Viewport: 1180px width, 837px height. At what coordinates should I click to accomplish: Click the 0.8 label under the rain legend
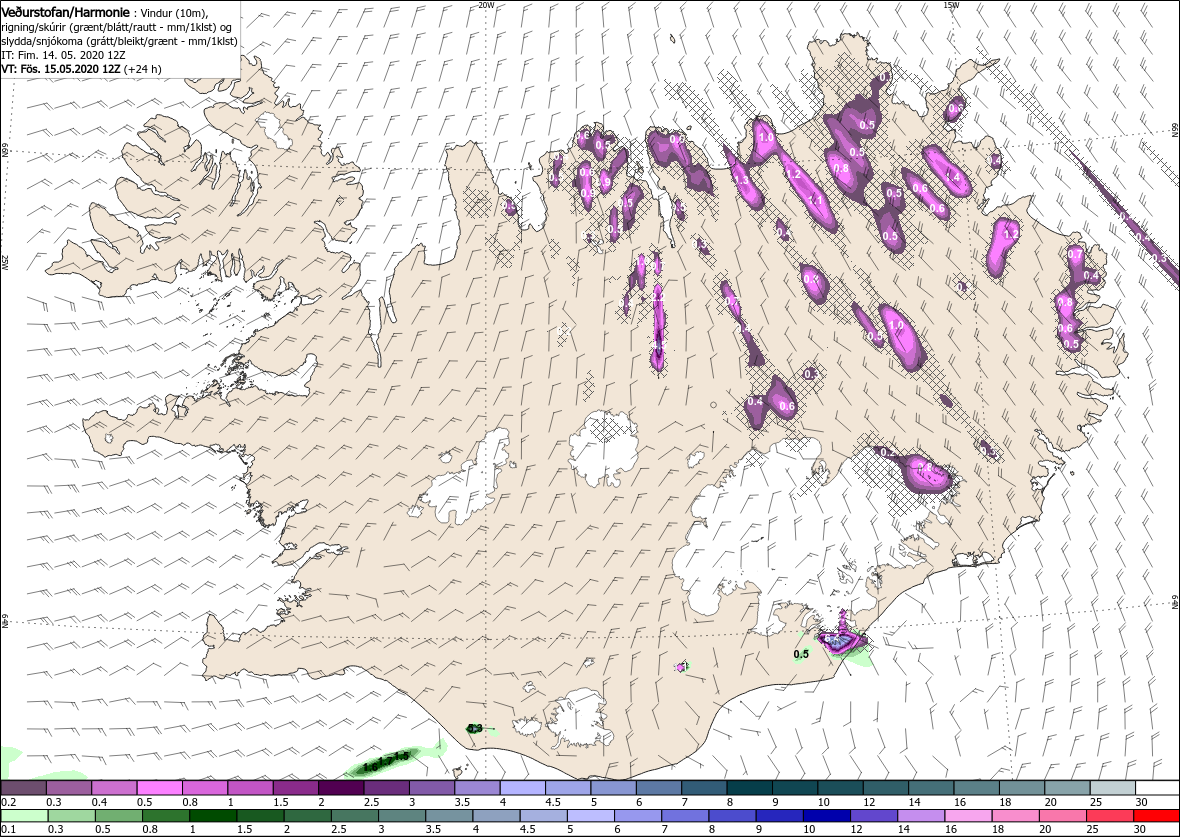(149, 830)
